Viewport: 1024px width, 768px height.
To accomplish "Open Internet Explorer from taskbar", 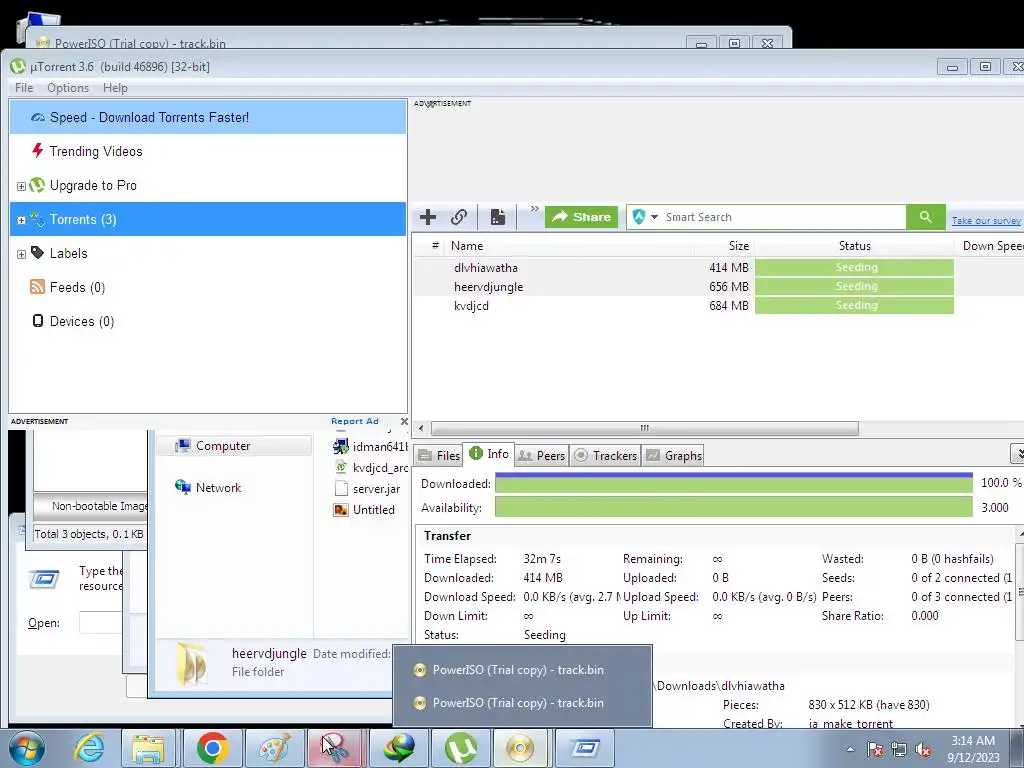I will 89,748.
